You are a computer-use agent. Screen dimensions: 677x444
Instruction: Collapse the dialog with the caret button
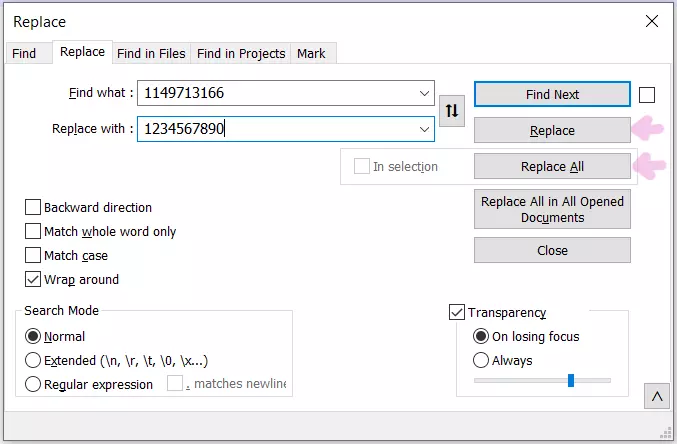[657, 397]
